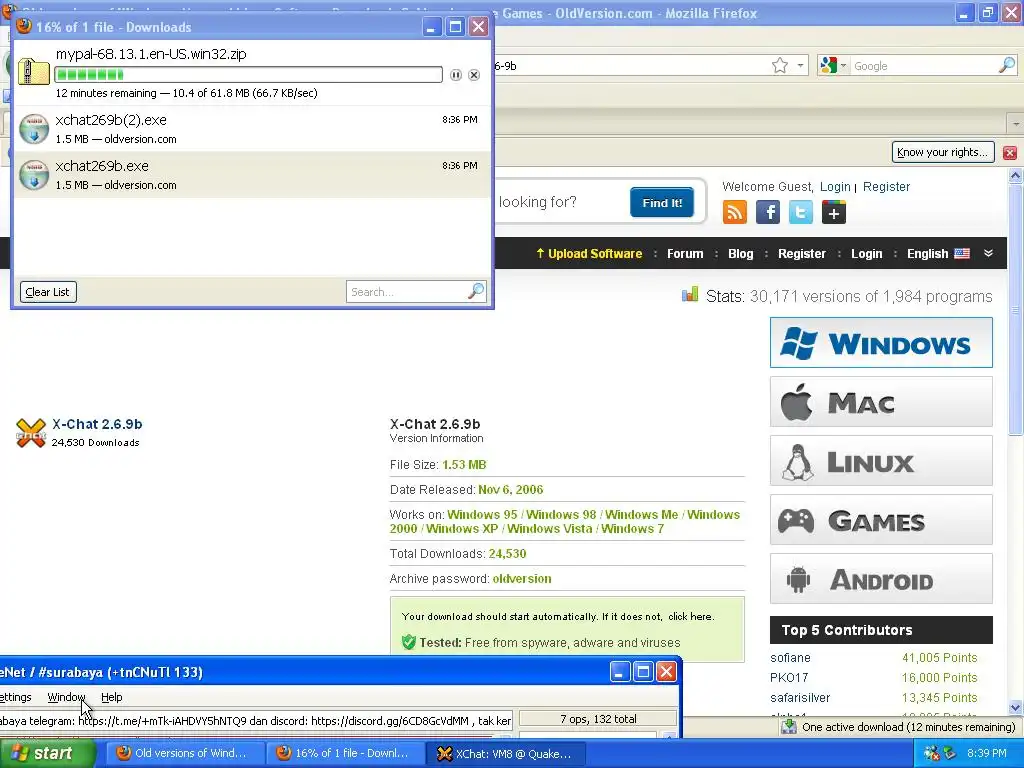Bookmark page with the star icon
The height and width of the screenshot is (768, 1024).
779,65
